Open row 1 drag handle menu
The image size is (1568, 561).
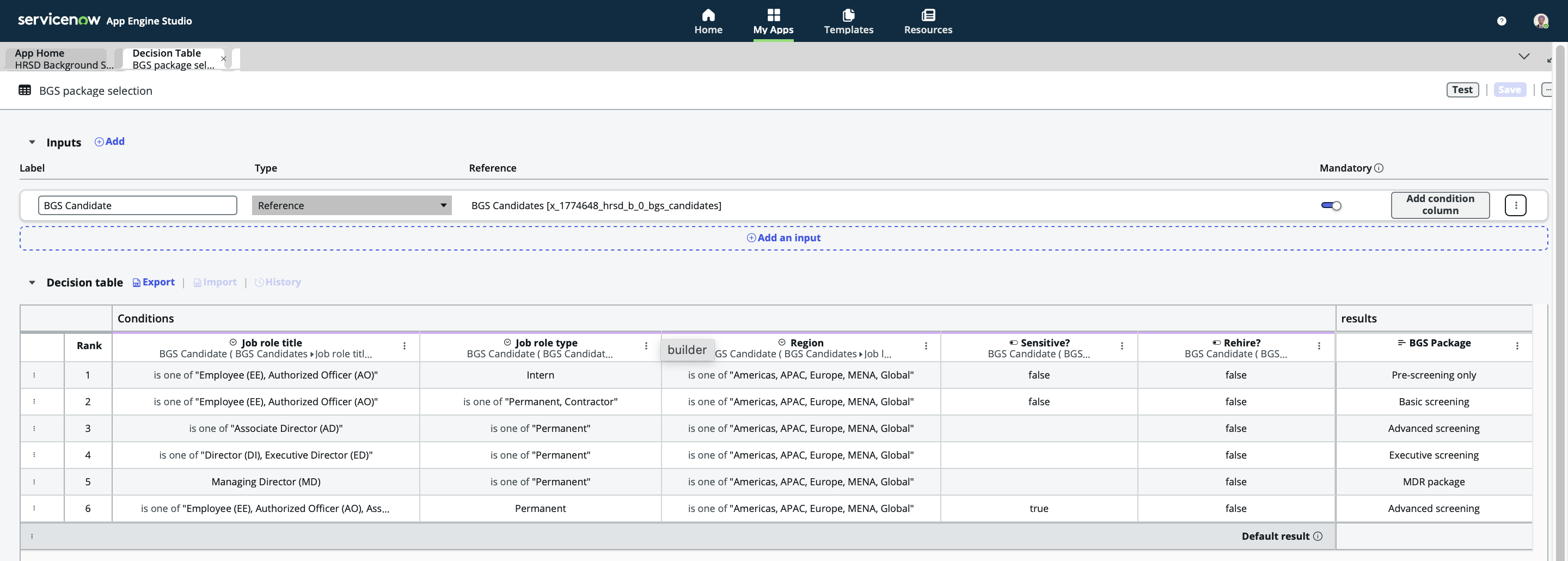(34, 375)
